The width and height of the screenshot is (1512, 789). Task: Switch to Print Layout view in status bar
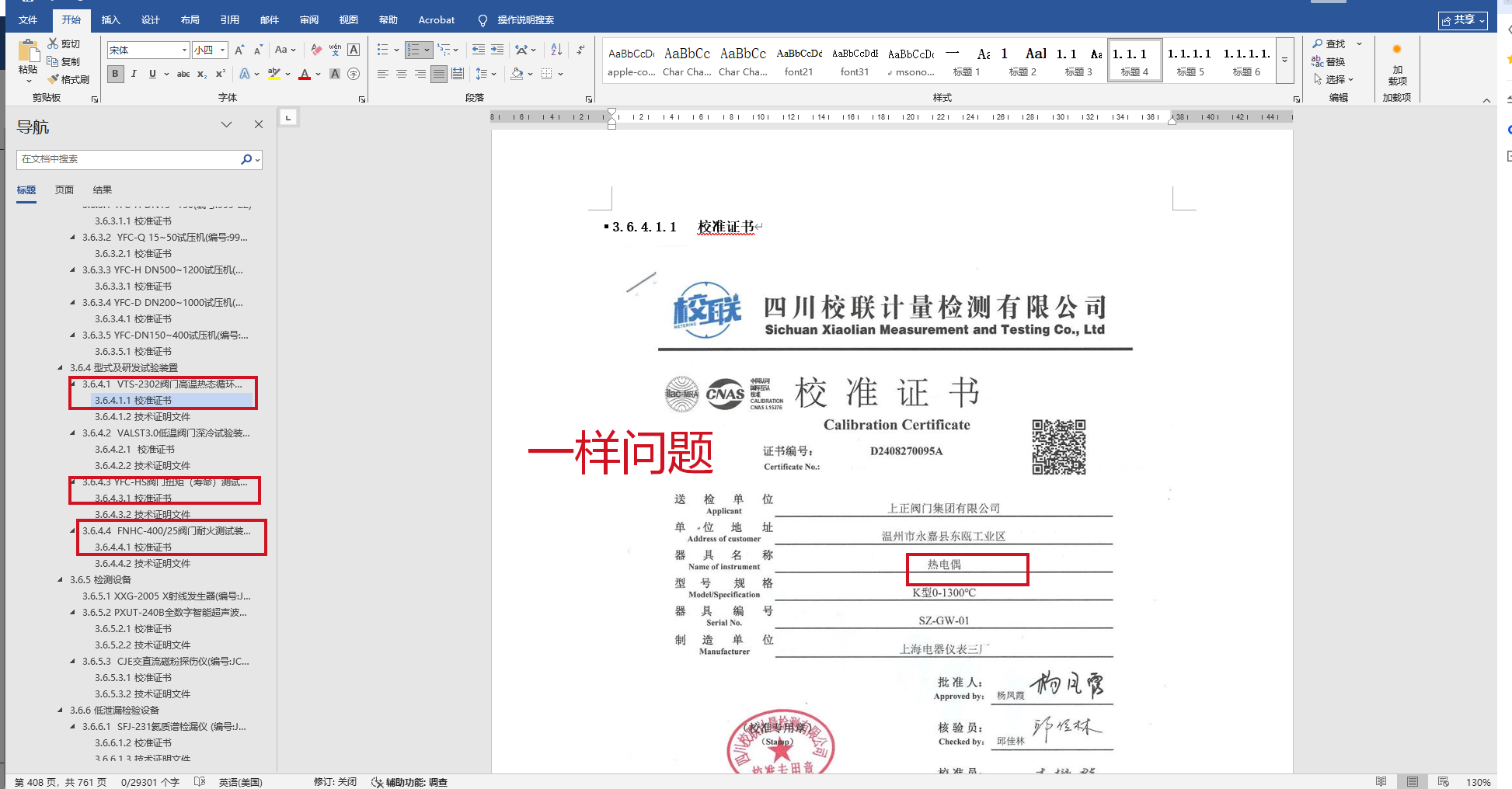pos(1413,782)
